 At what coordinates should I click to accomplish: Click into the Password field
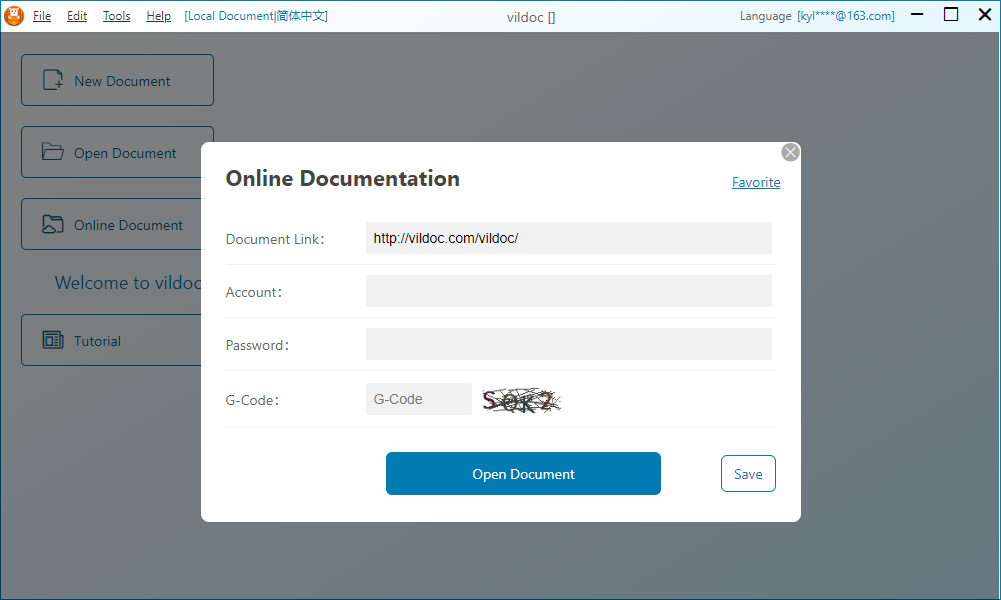coord(568,344)
